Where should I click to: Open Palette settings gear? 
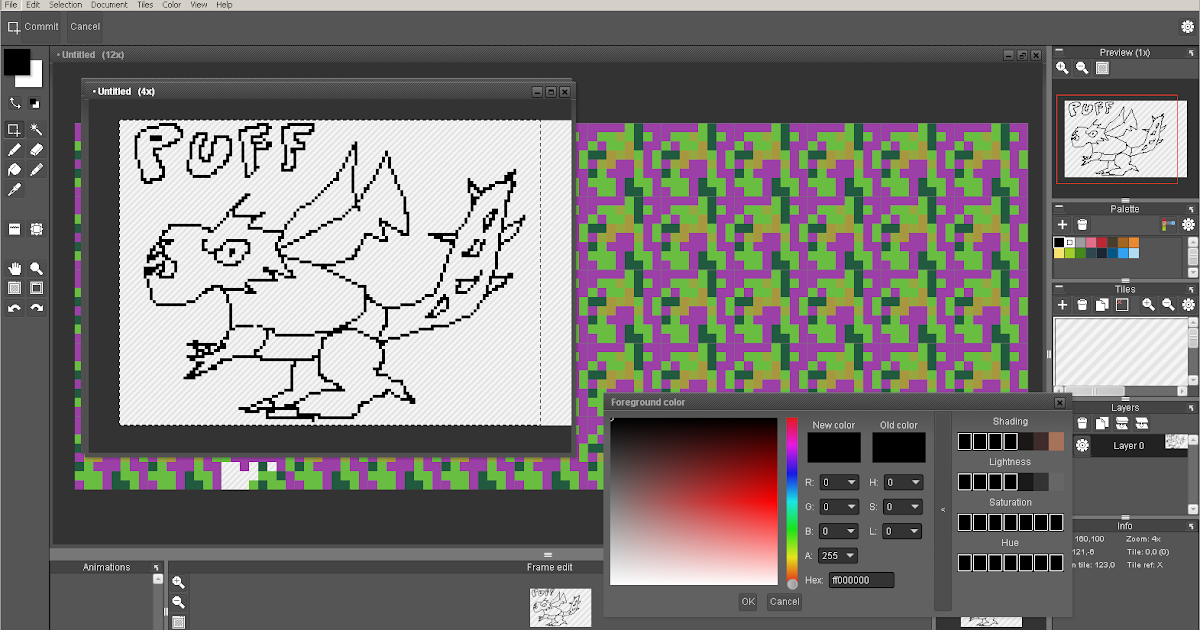coord(1188,225)
